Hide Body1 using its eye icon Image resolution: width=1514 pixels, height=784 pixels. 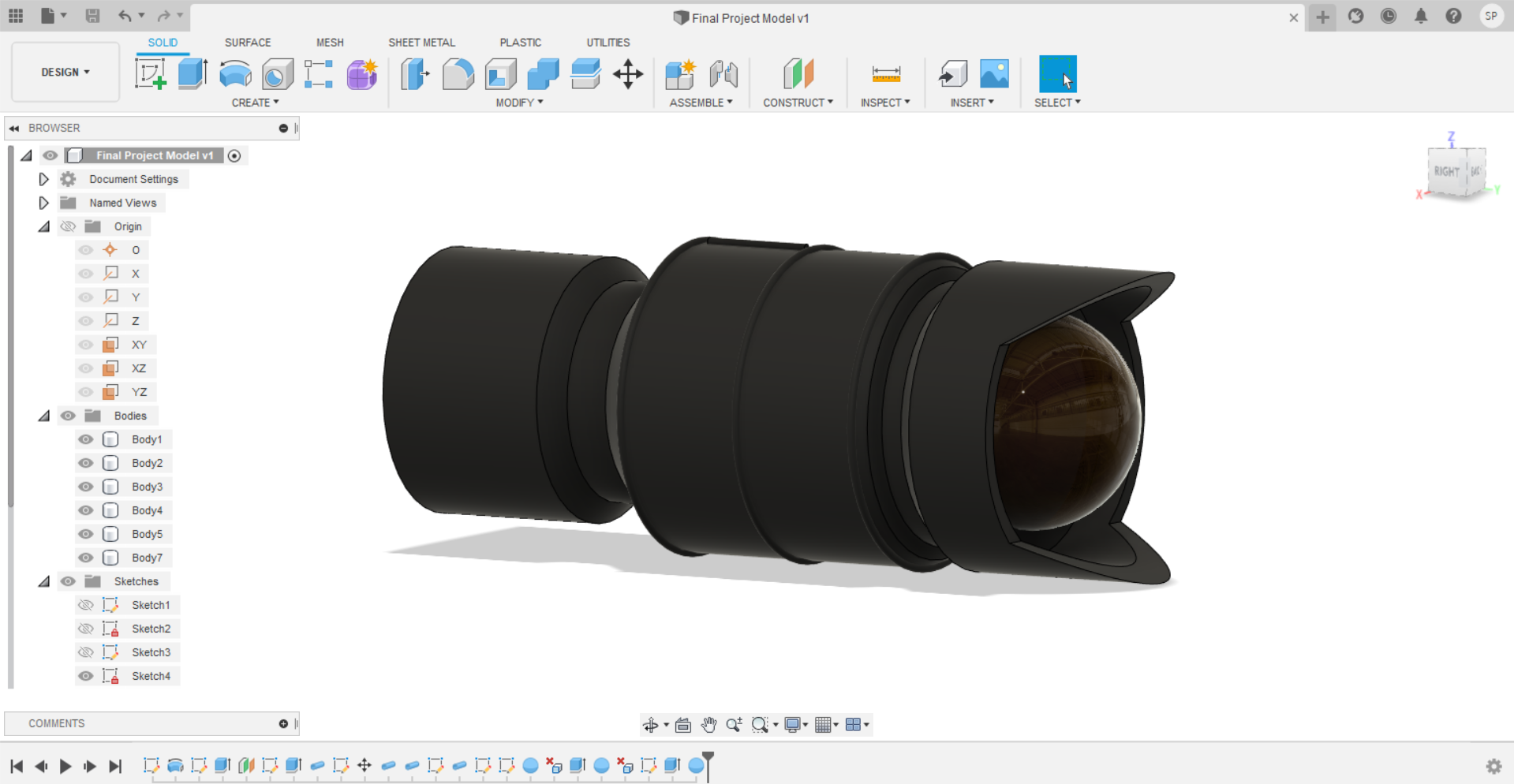point(86,439)
